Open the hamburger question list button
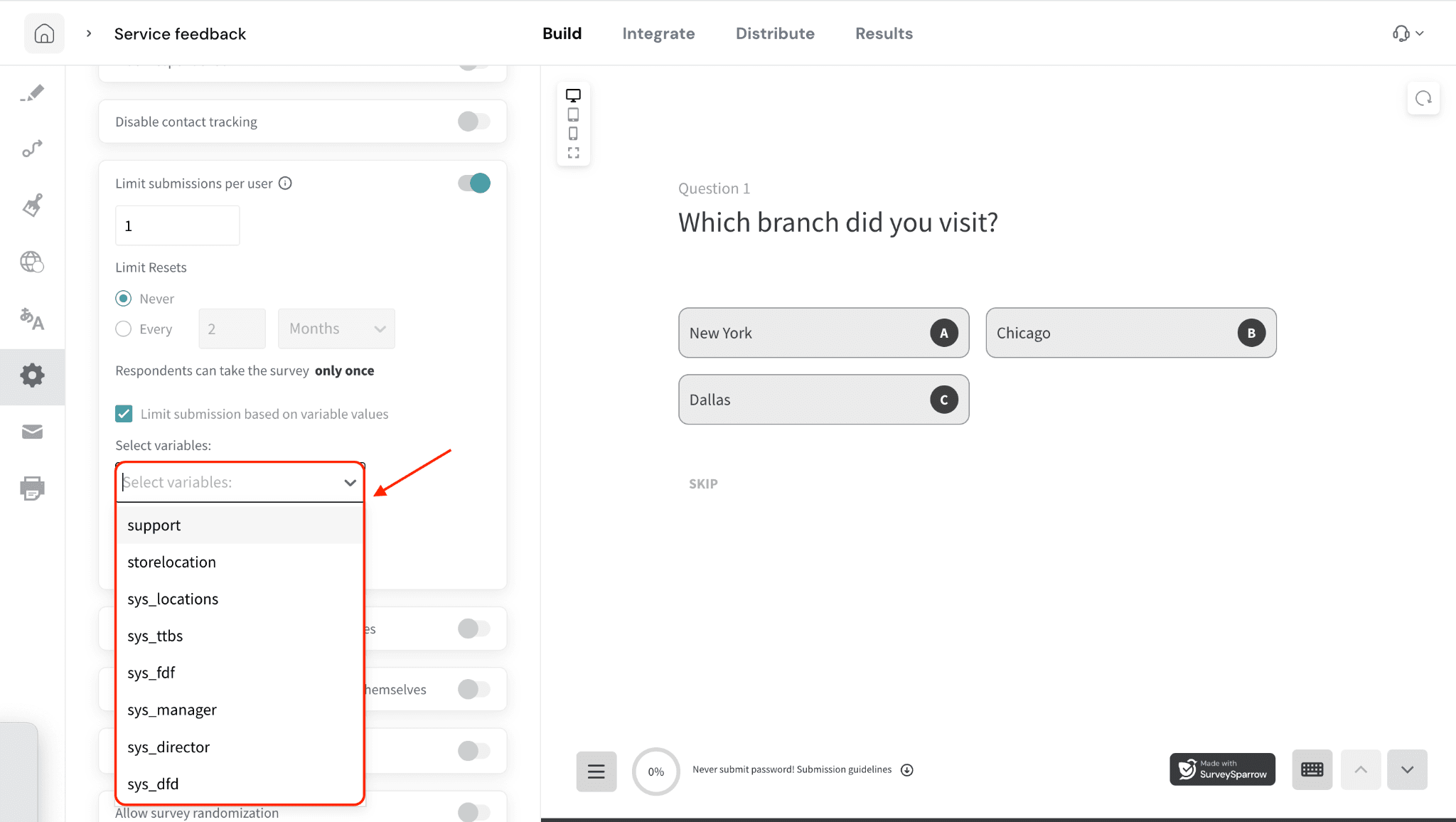 tap(596, 771)
